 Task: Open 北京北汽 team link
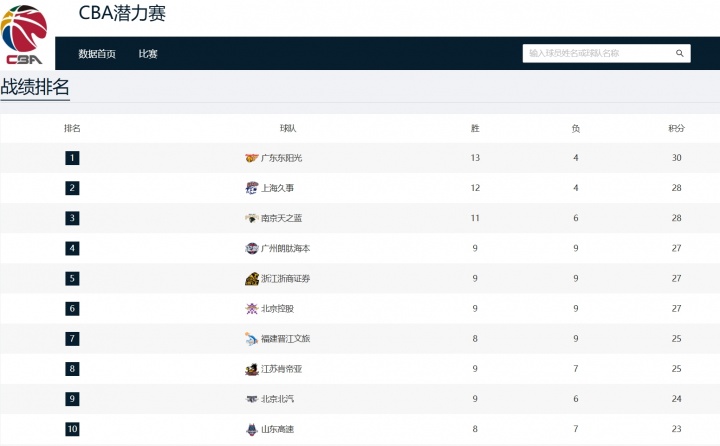tap(277, 399)
